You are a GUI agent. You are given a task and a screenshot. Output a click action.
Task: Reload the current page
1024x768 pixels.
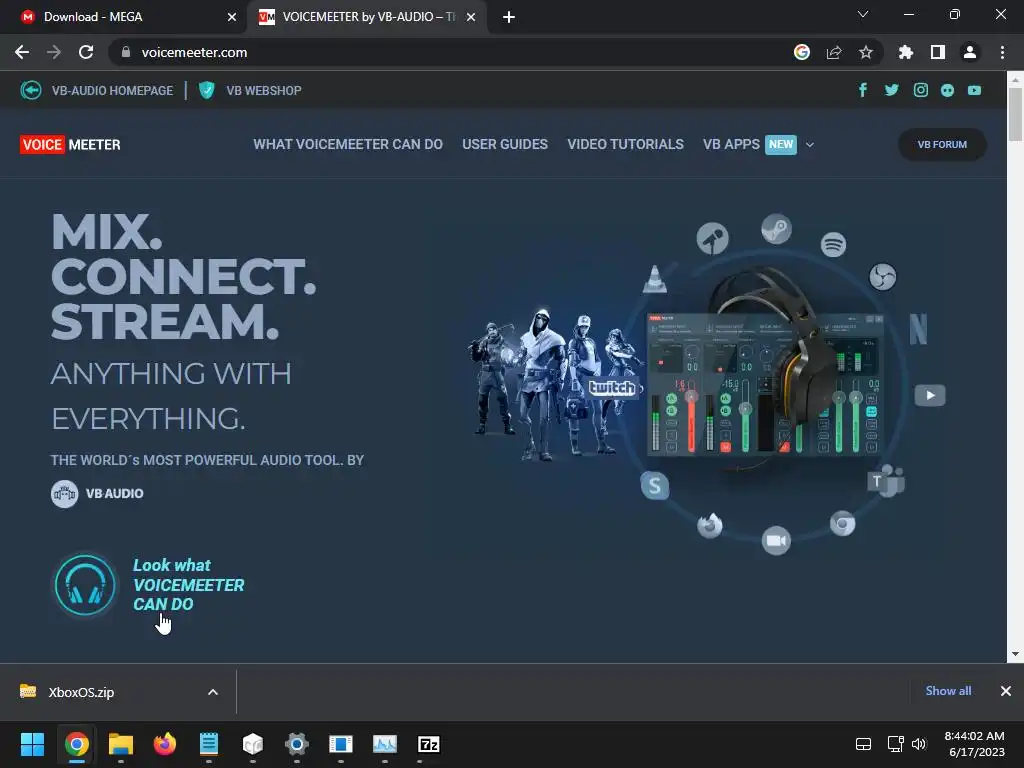click(x=86, y=52)
